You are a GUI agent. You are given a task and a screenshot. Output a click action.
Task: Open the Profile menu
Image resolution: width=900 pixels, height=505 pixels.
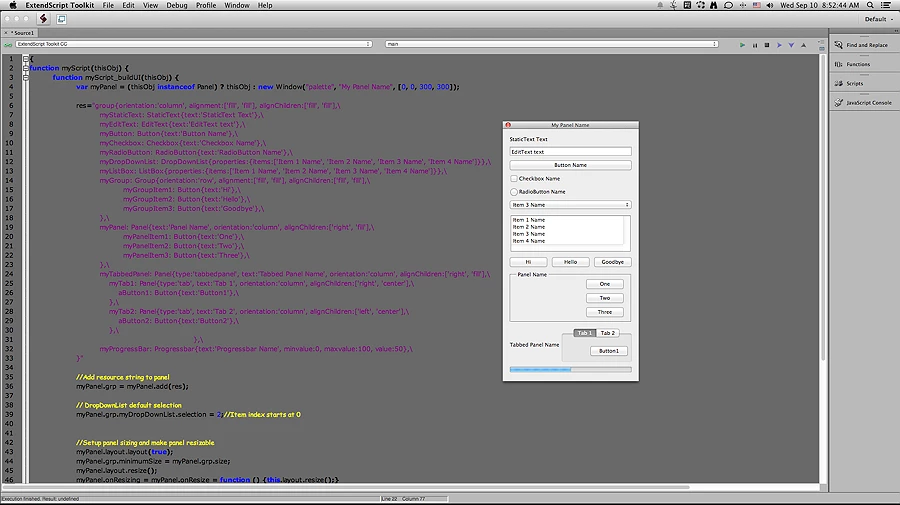click(x=205, y=5)
